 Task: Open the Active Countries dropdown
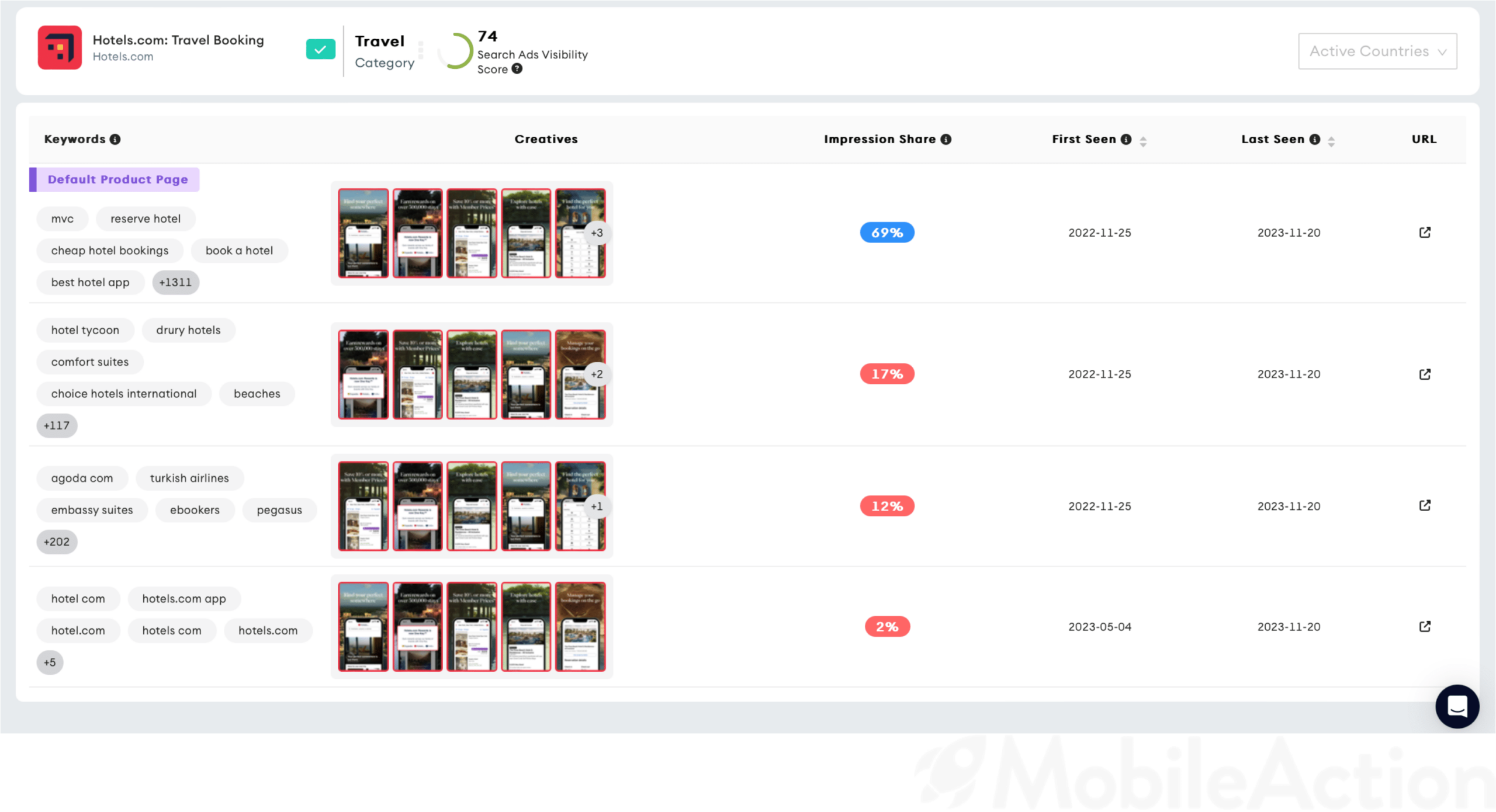tap(1377, 51)
